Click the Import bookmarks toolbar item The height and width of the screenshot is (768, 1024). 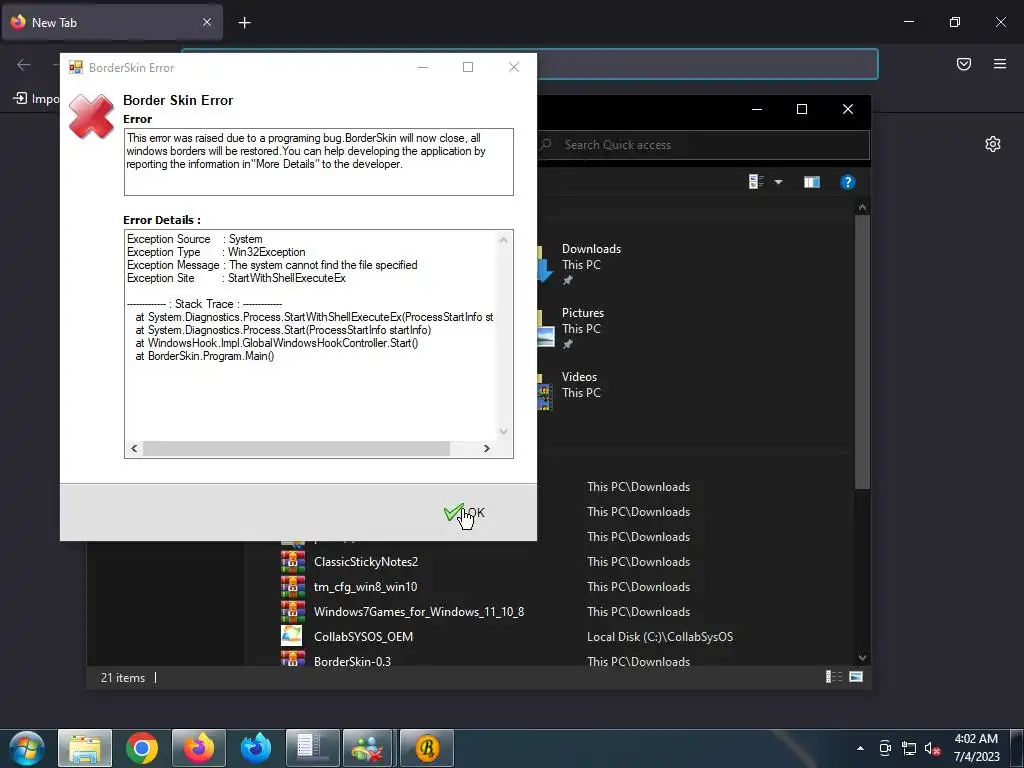tap(37, 99)
